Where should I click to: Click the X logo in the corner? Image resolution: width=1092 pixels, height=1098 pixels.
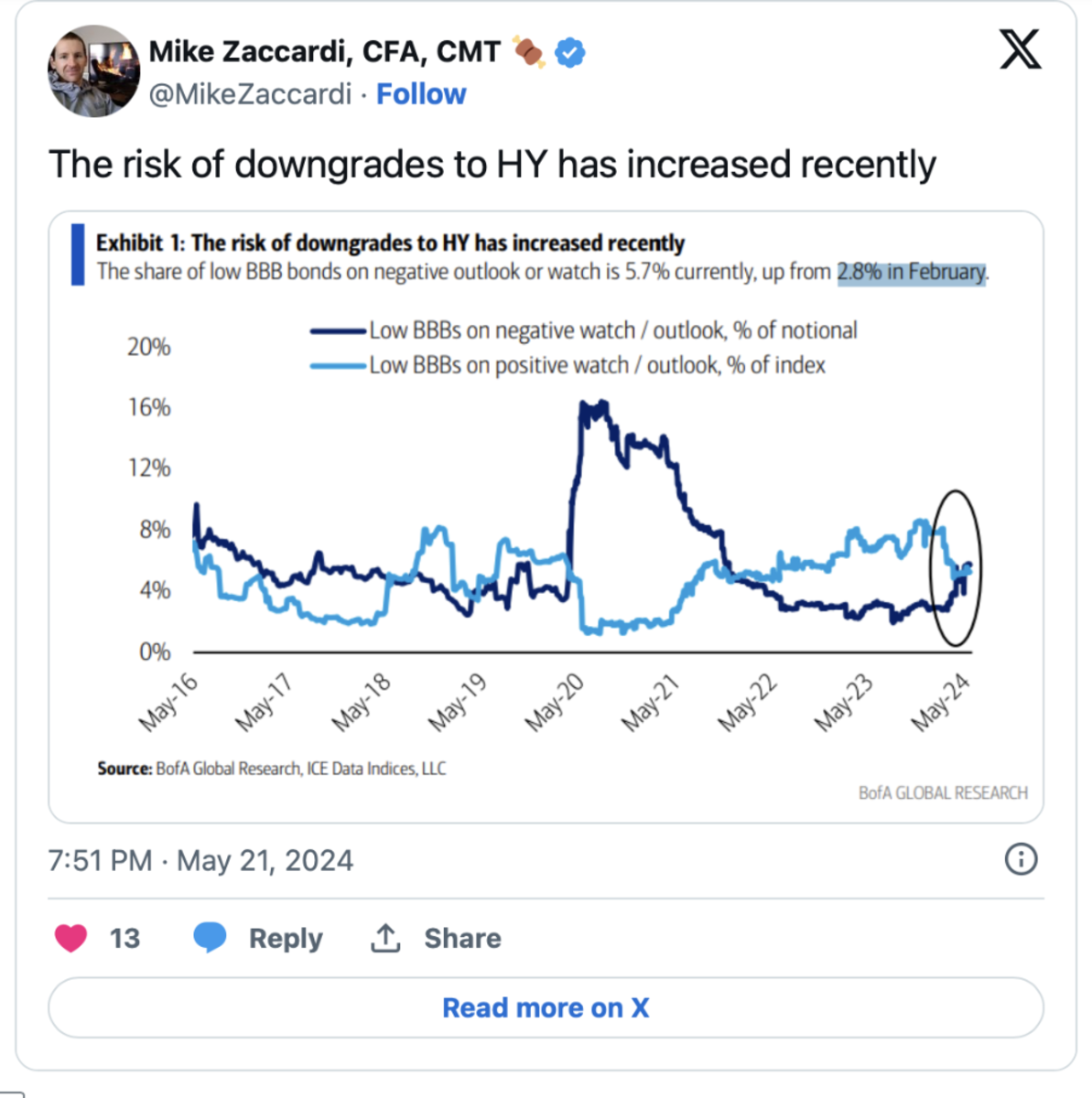pyautogui.click(x=1020, y=49)
